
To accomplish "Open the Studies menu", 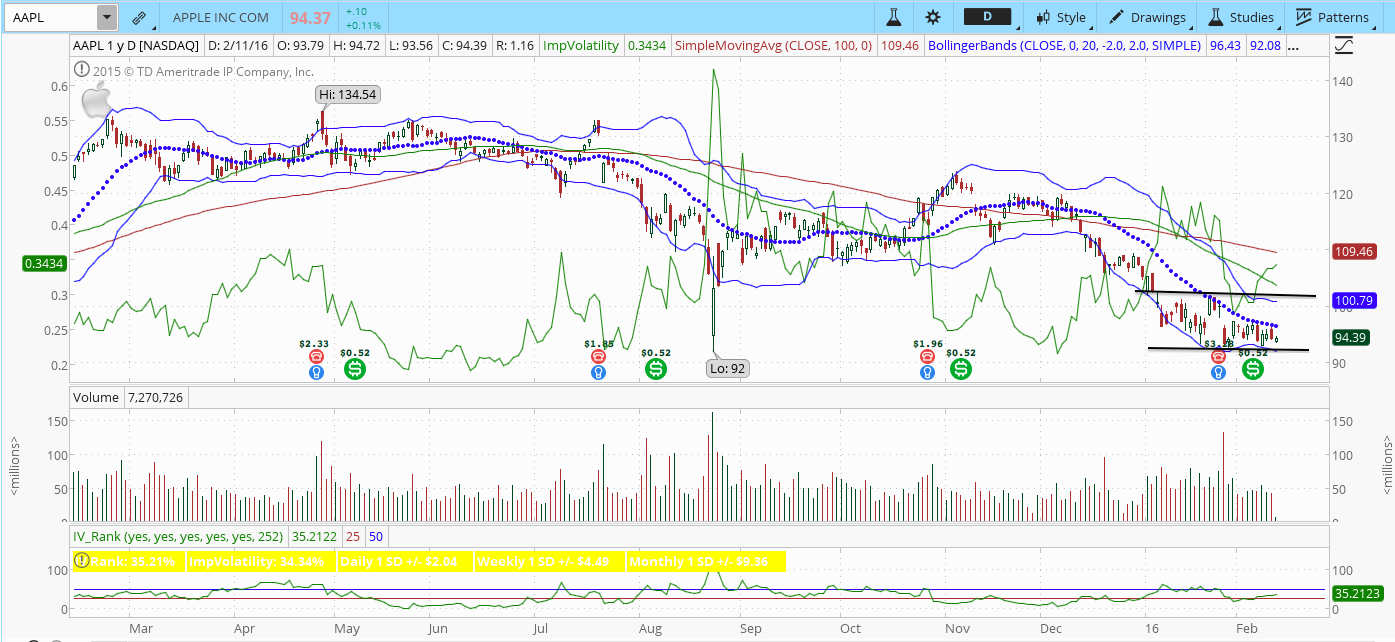I will [x=1241, y=17].
